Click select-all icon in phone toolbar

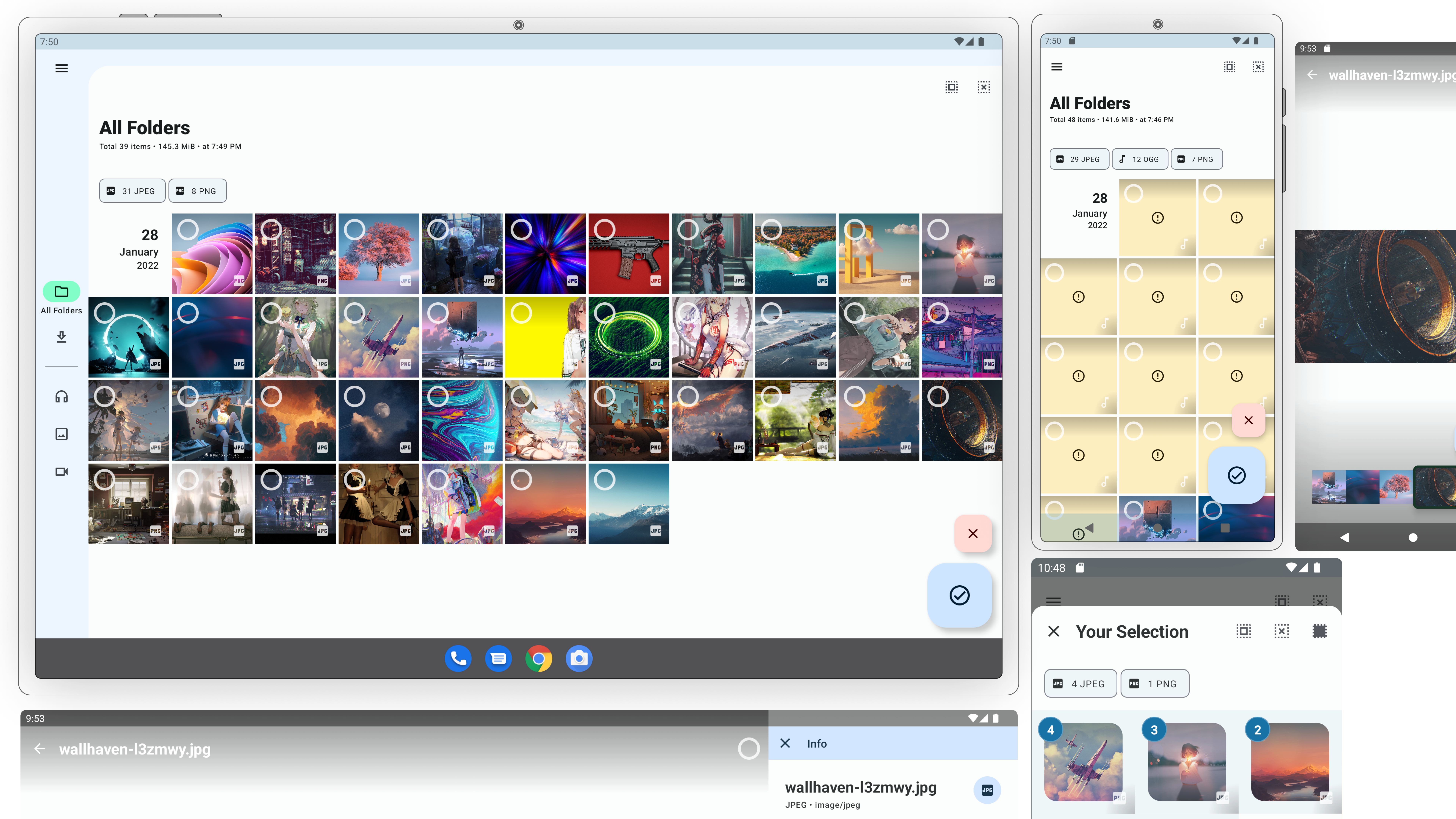tap(1229, 67)
